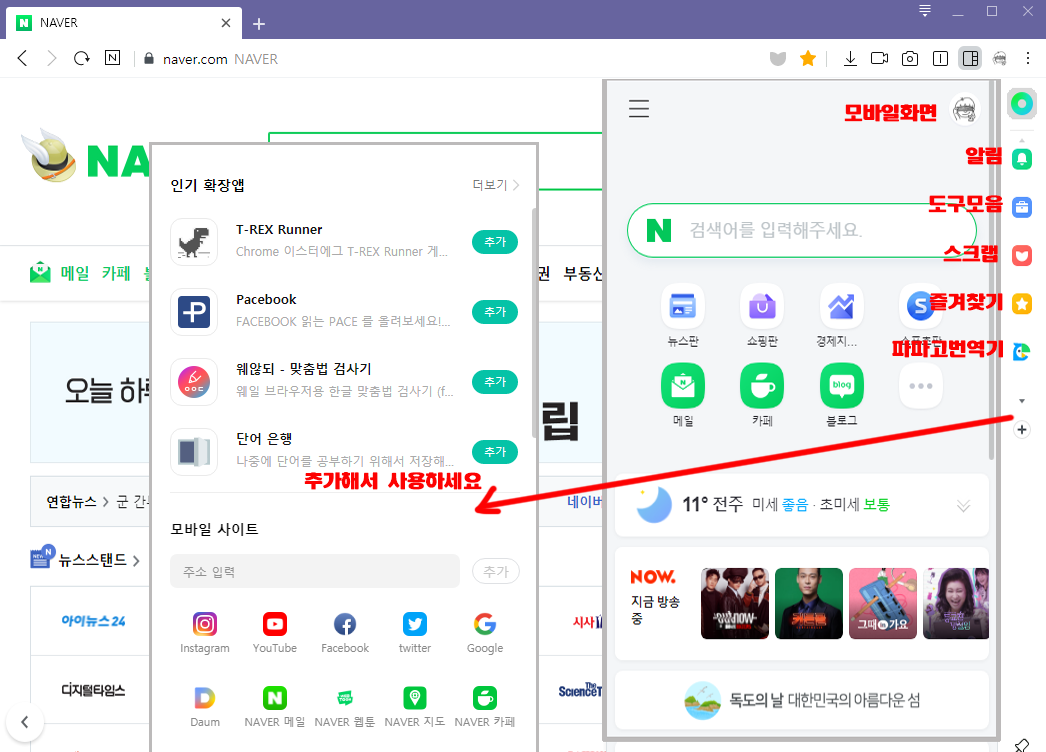Go back with the browser back arrow
1046x752 pixels.
pos(23,59)
